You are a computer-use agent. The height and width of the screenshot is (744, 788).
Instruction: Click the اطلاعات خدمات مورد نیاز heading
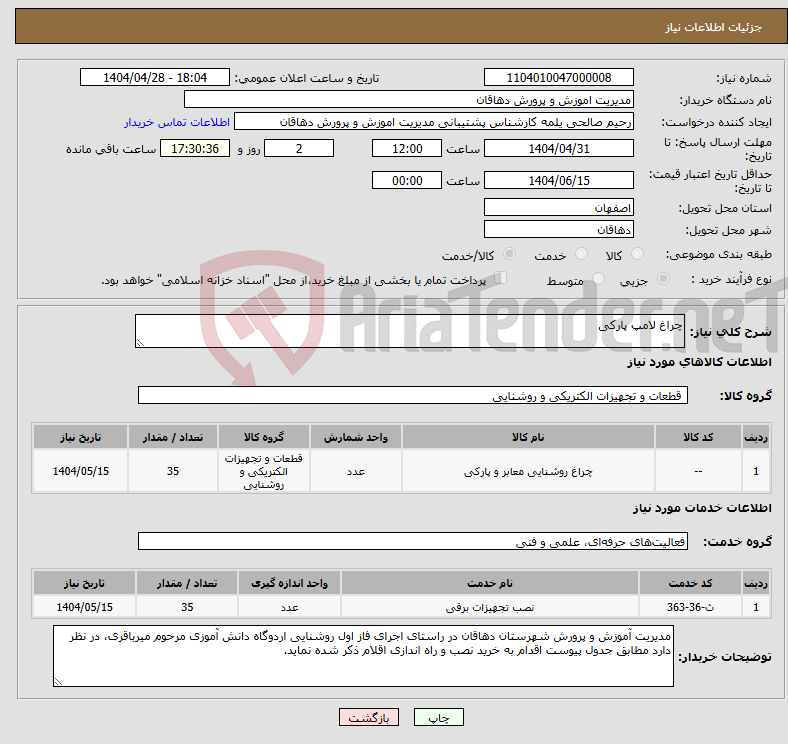pos(702,508)
